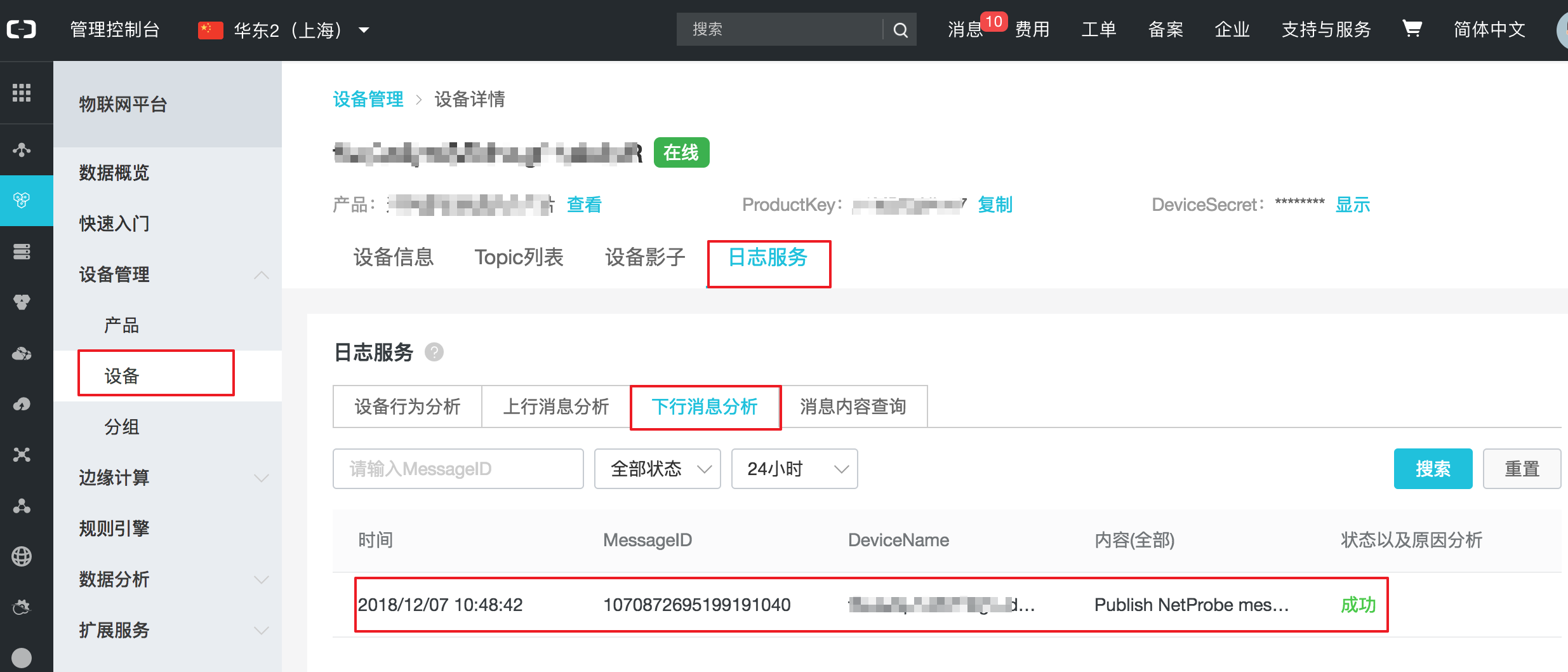Open the apps grid icon in sidebar
1568x672 pixels.
(22, 93)
